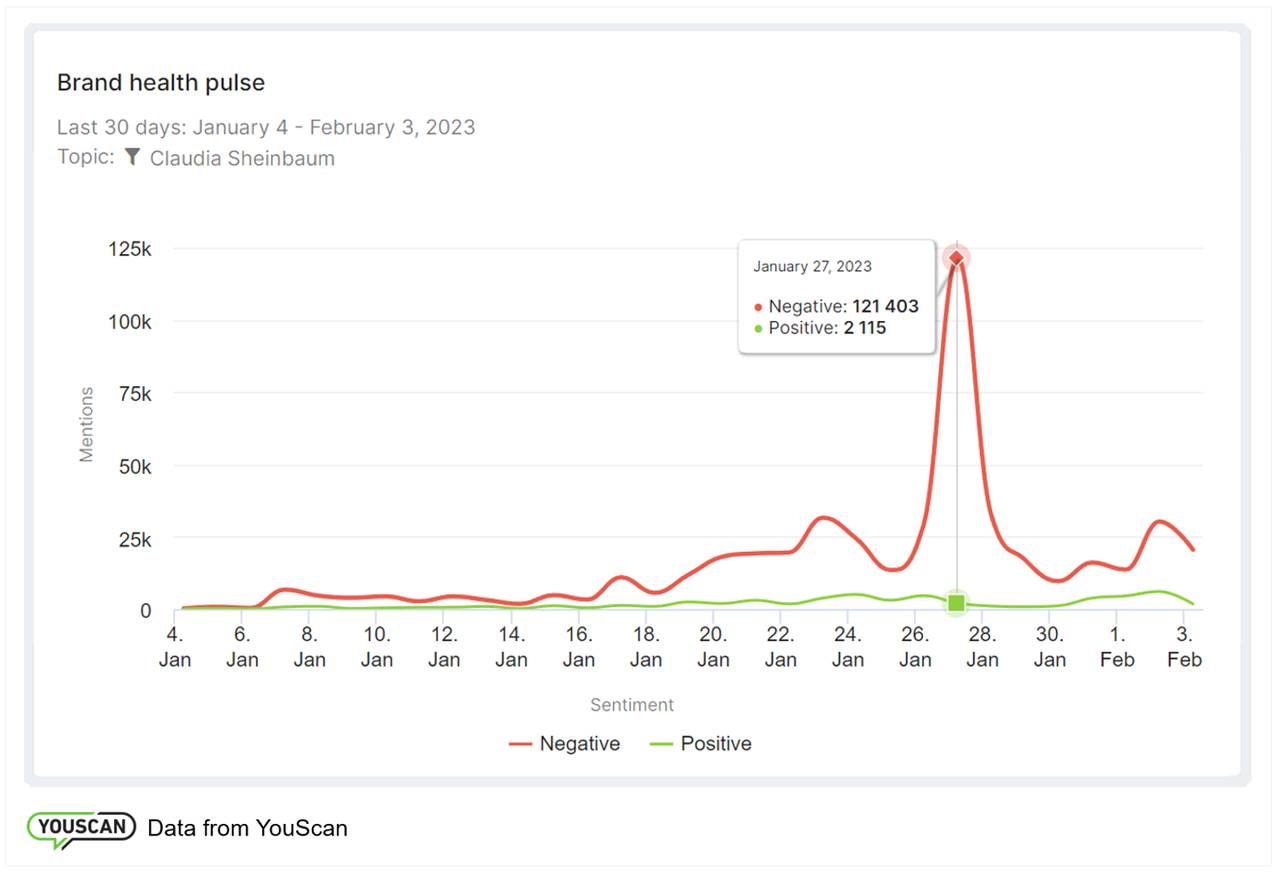Click the Data from YouScan text
Viewport: 1280px width, 876px height.
(x=247, y=828)
